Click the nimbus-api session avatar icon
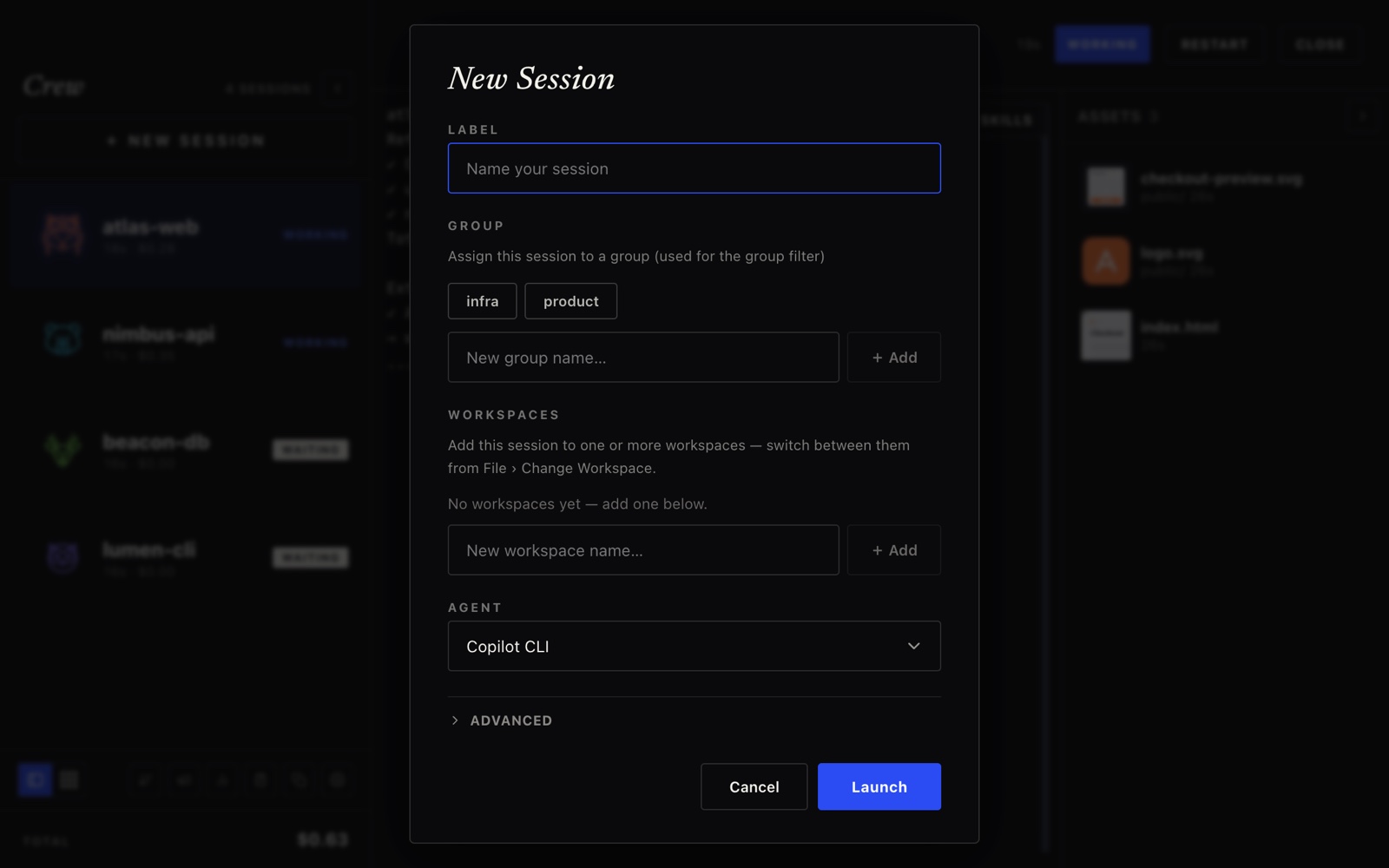Image resolution: width=1389 pixels, height=868 pixels. [x=63, y=339]
